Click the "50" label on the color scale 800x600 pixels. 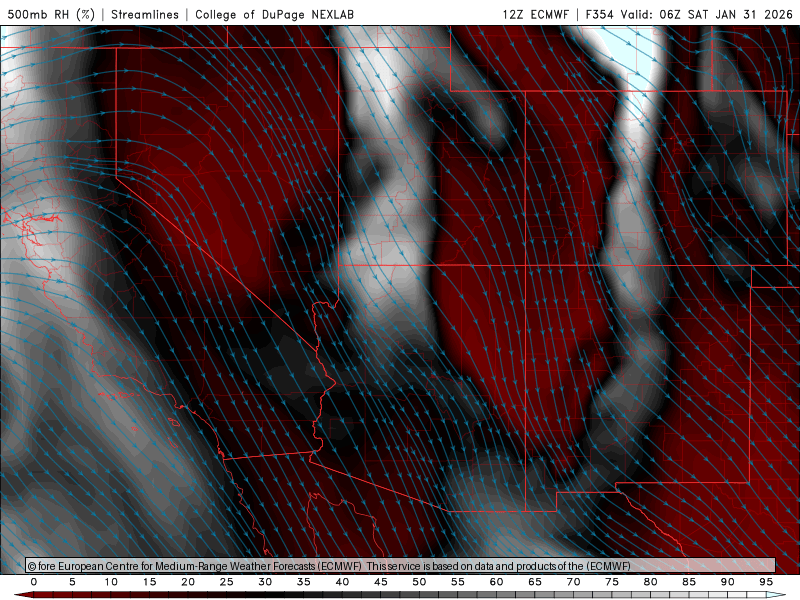click(x=419, y=582)
